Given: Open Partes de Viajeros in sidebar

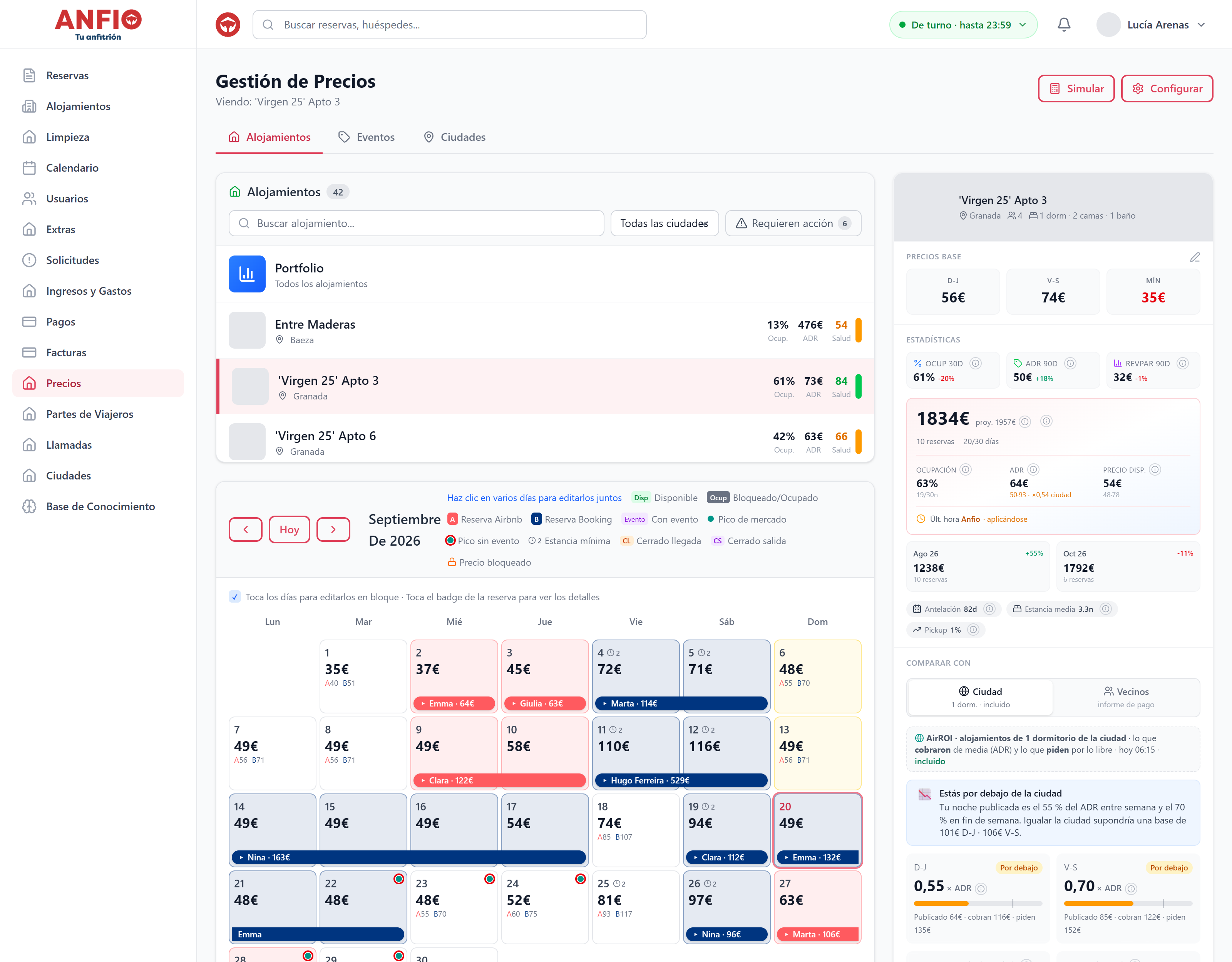Looking at the screenshot, I should click(98, 414).
